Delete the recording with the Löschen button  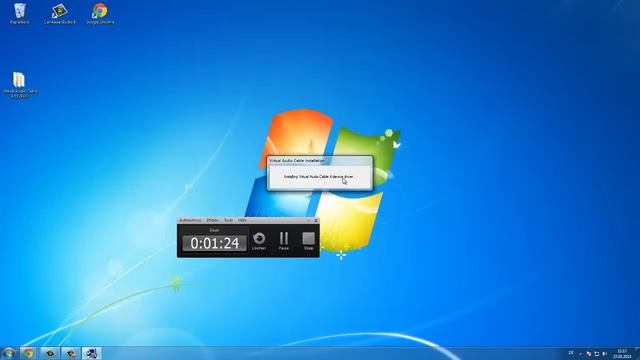click(x=259, y=241)
